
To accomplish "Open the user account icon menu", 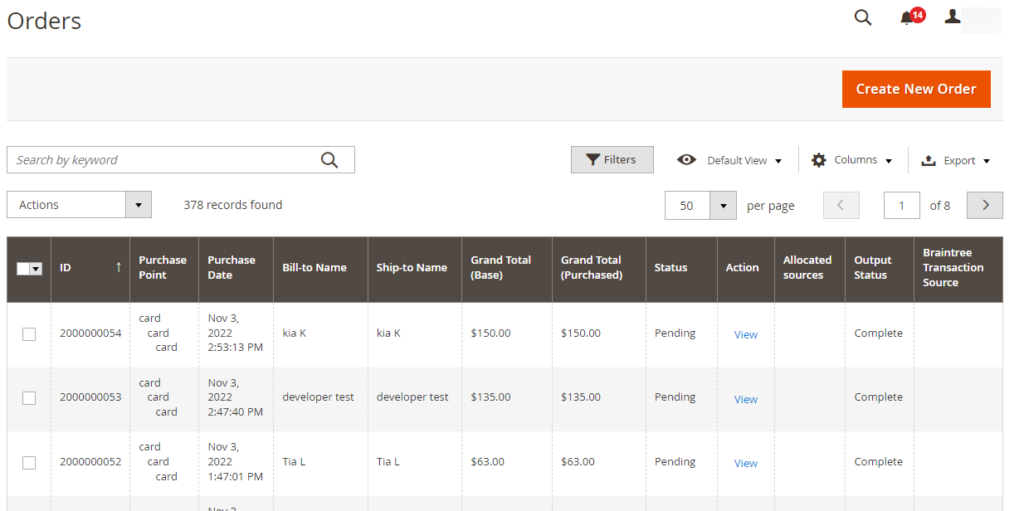I will tap(952, 17).
